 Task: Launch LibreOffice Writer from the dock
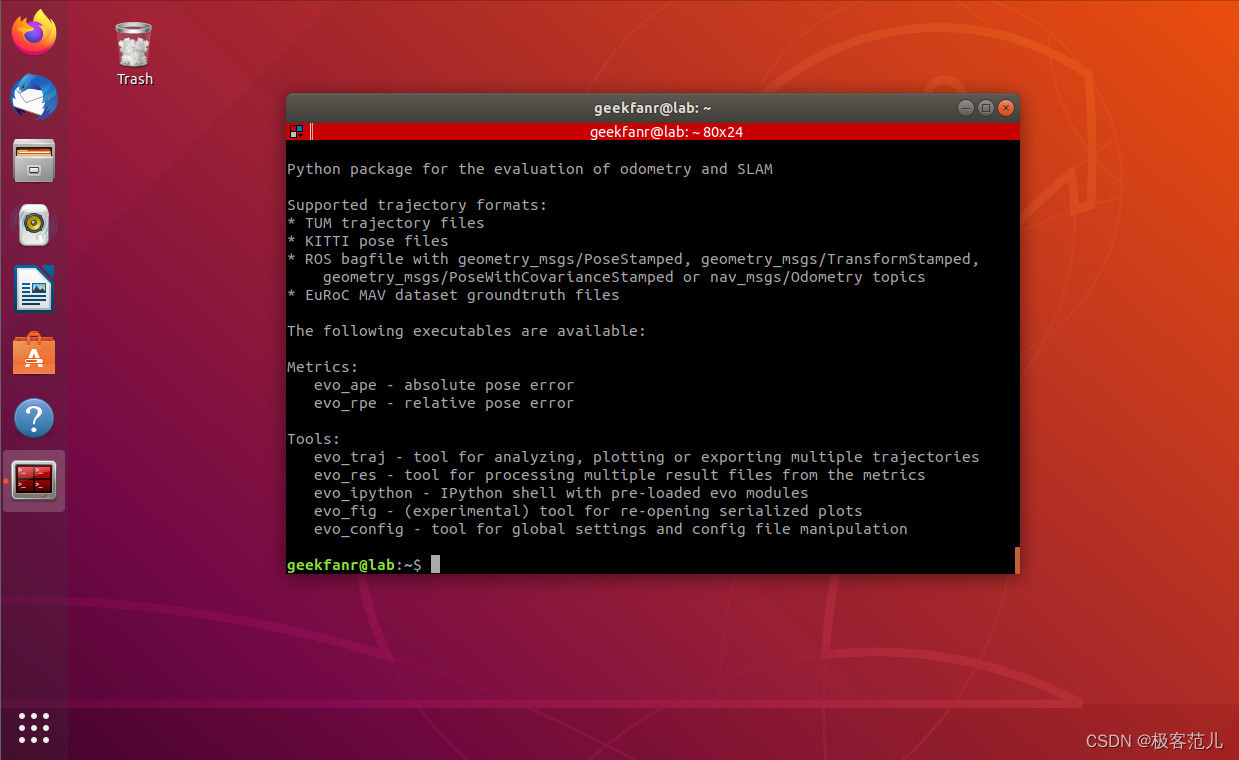34,289
